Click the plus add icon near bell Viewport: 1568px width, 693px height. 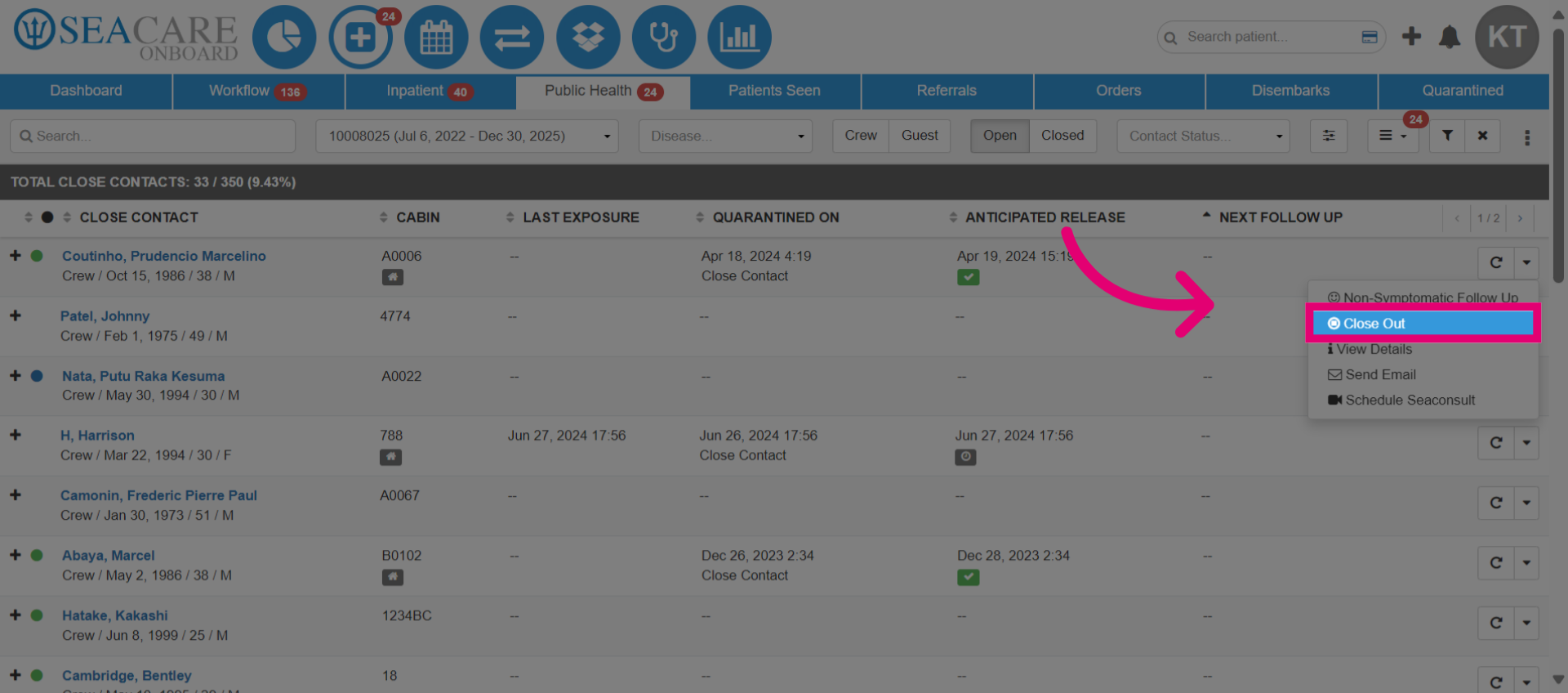tap(1411, 36)
